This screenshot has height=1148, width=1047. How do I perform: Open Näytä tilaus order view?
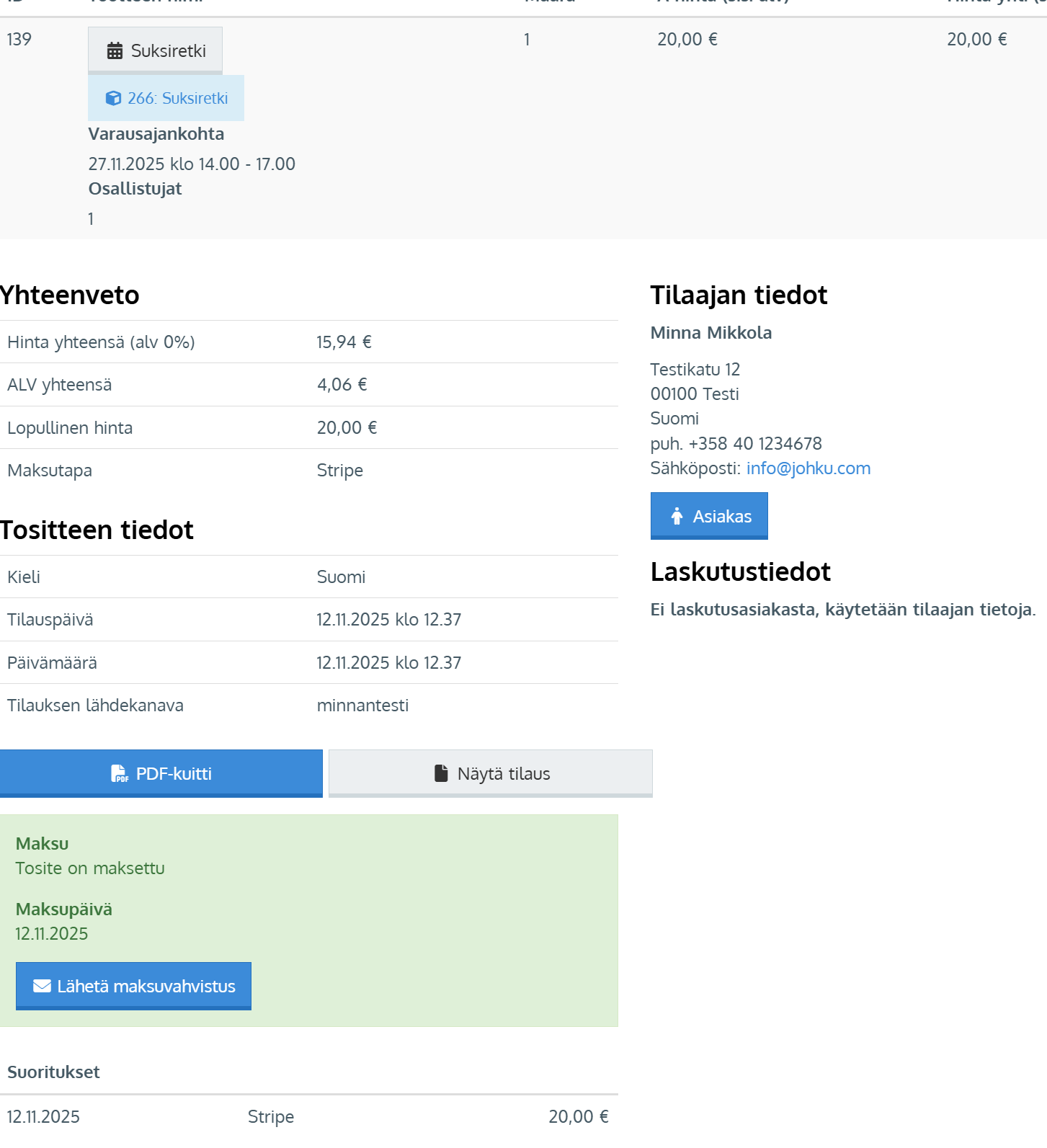pyautogui.click(x=491, y=773)
